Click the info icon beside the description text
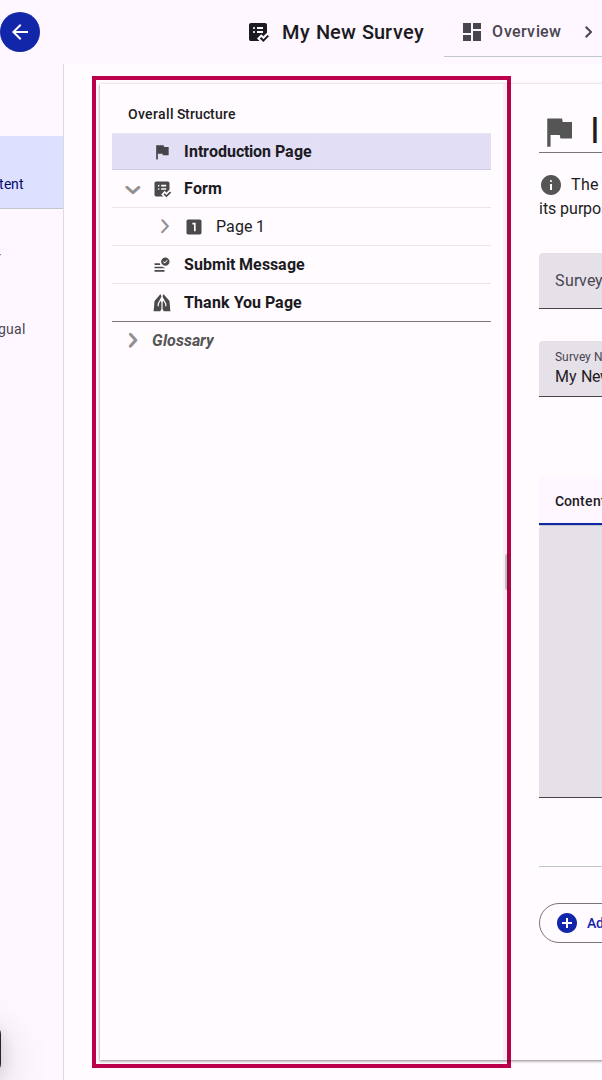The image size is (602, 1080). pyautogui.click(x=550, y=185)
